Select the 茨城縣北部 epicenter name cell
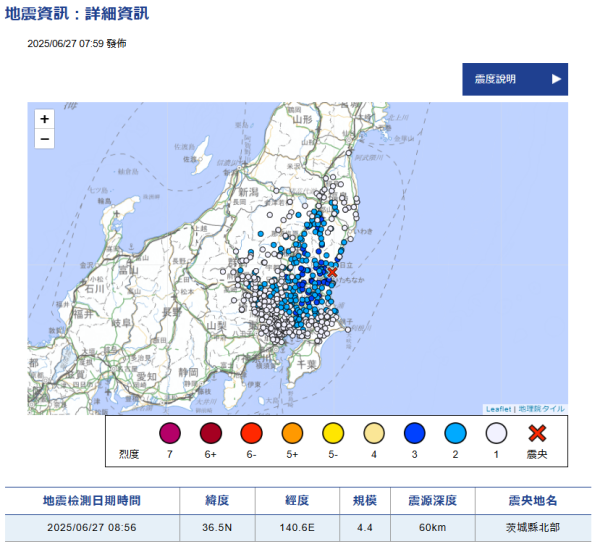The image size is (600, 552). pyautogui.click(x=533, y=528)
